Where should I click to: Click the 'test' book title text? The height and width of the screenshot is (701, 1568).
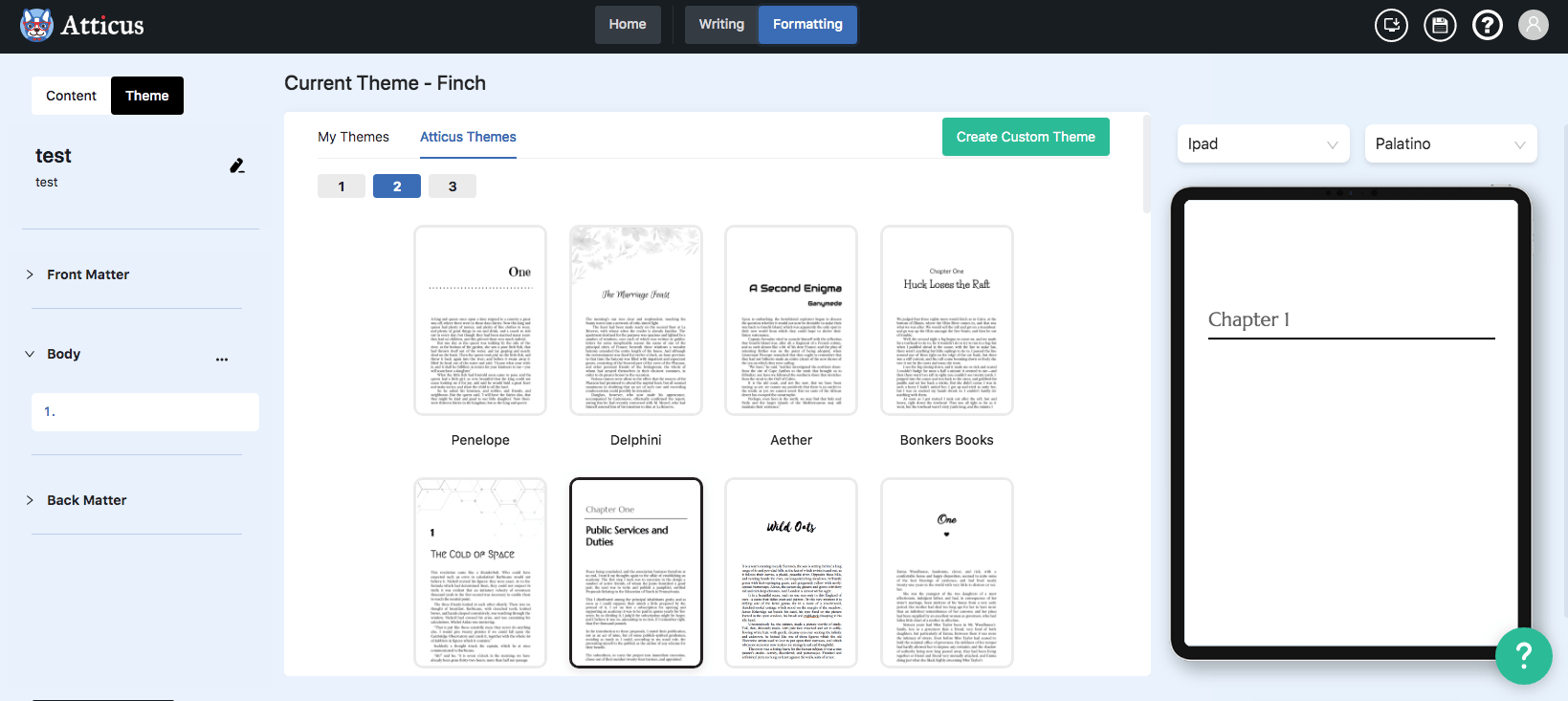54,156
